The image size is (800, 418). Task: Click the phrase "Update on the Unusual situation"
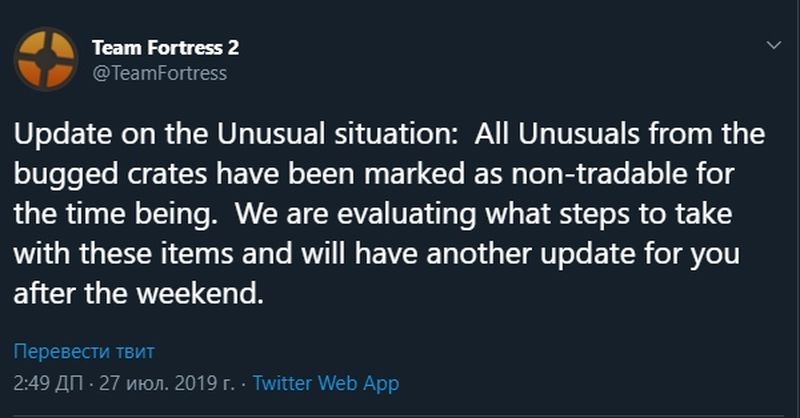235,134
